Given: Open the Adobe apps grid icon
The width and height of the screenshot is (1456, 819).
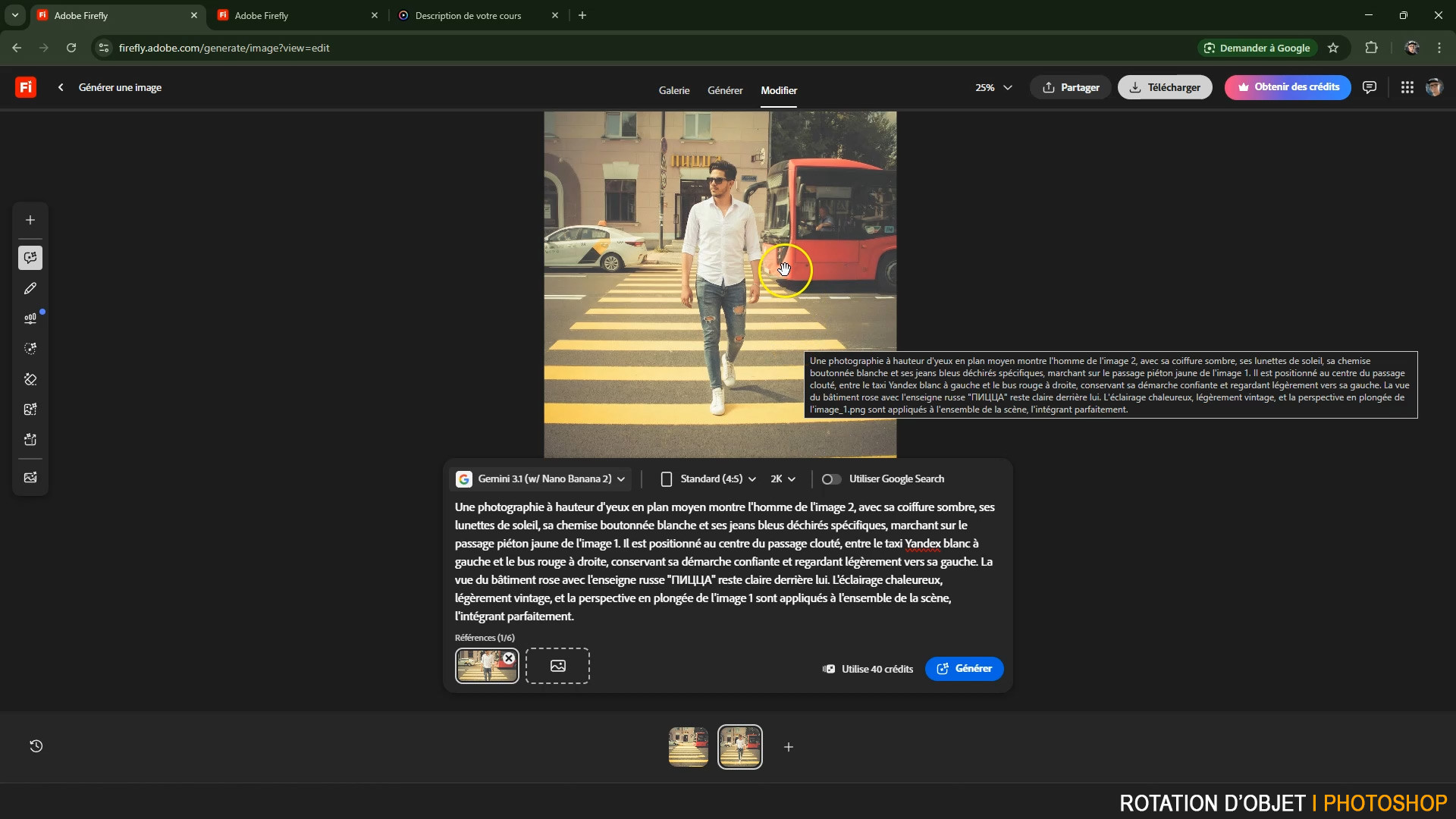Looking at the screenshot, I should pyautogui.click(x=1407, y=87).
